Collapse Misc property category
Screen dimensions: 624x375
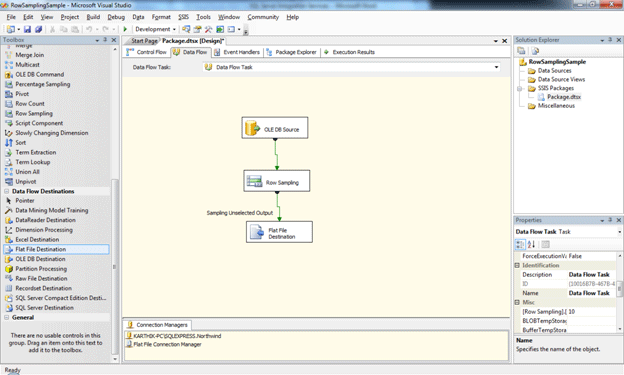click(517, 302)
